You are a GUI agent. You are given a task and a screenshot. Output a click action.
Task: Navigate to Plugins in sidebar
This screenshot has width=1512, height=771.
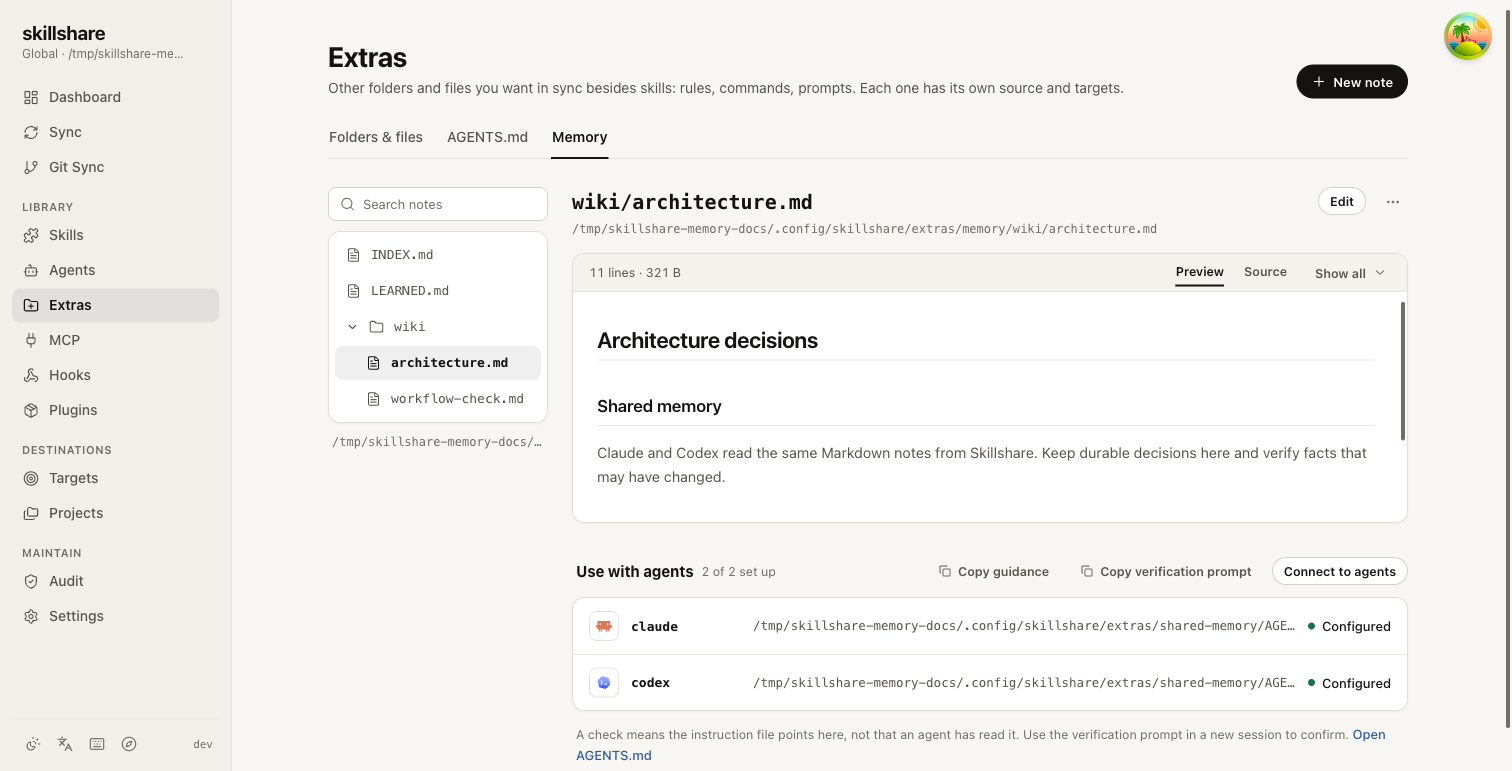coord(115,410)
